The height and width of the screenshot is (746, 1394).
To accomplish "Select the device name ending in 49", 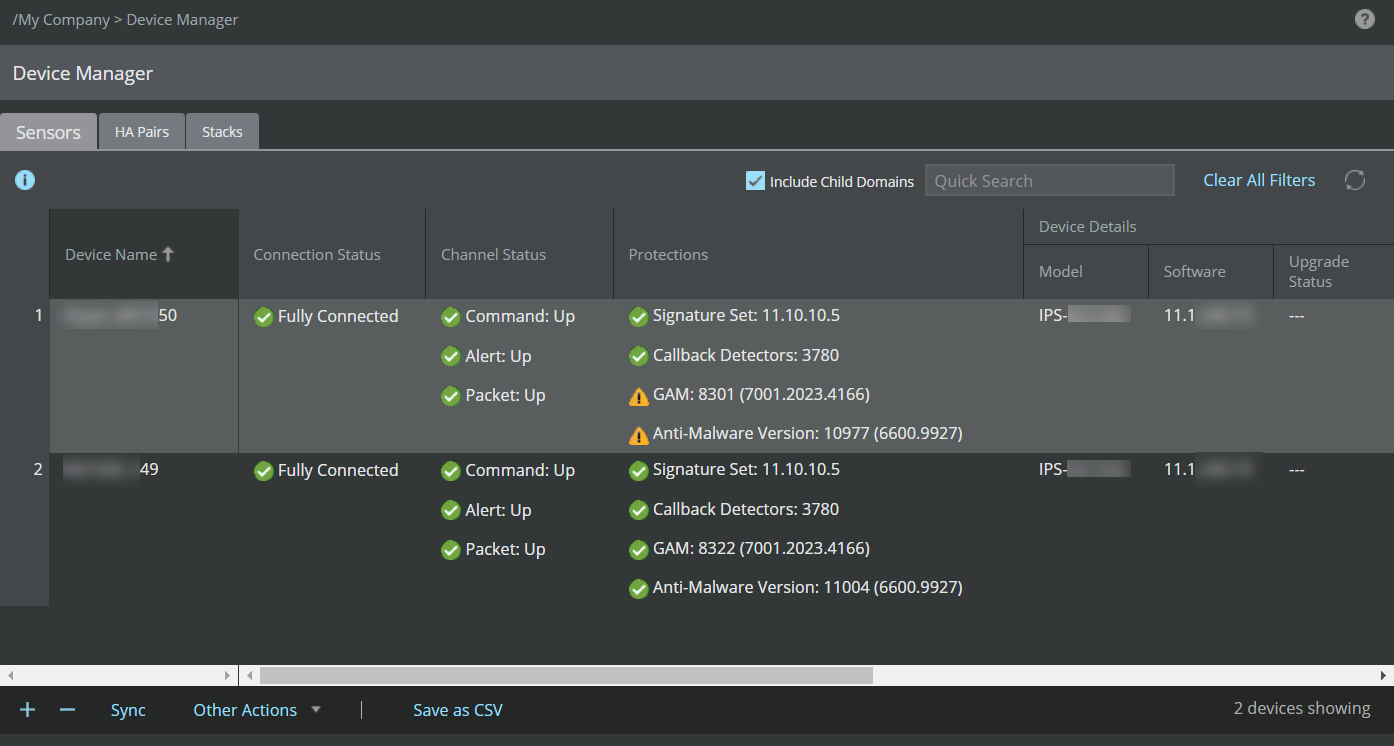I will 111,469.
